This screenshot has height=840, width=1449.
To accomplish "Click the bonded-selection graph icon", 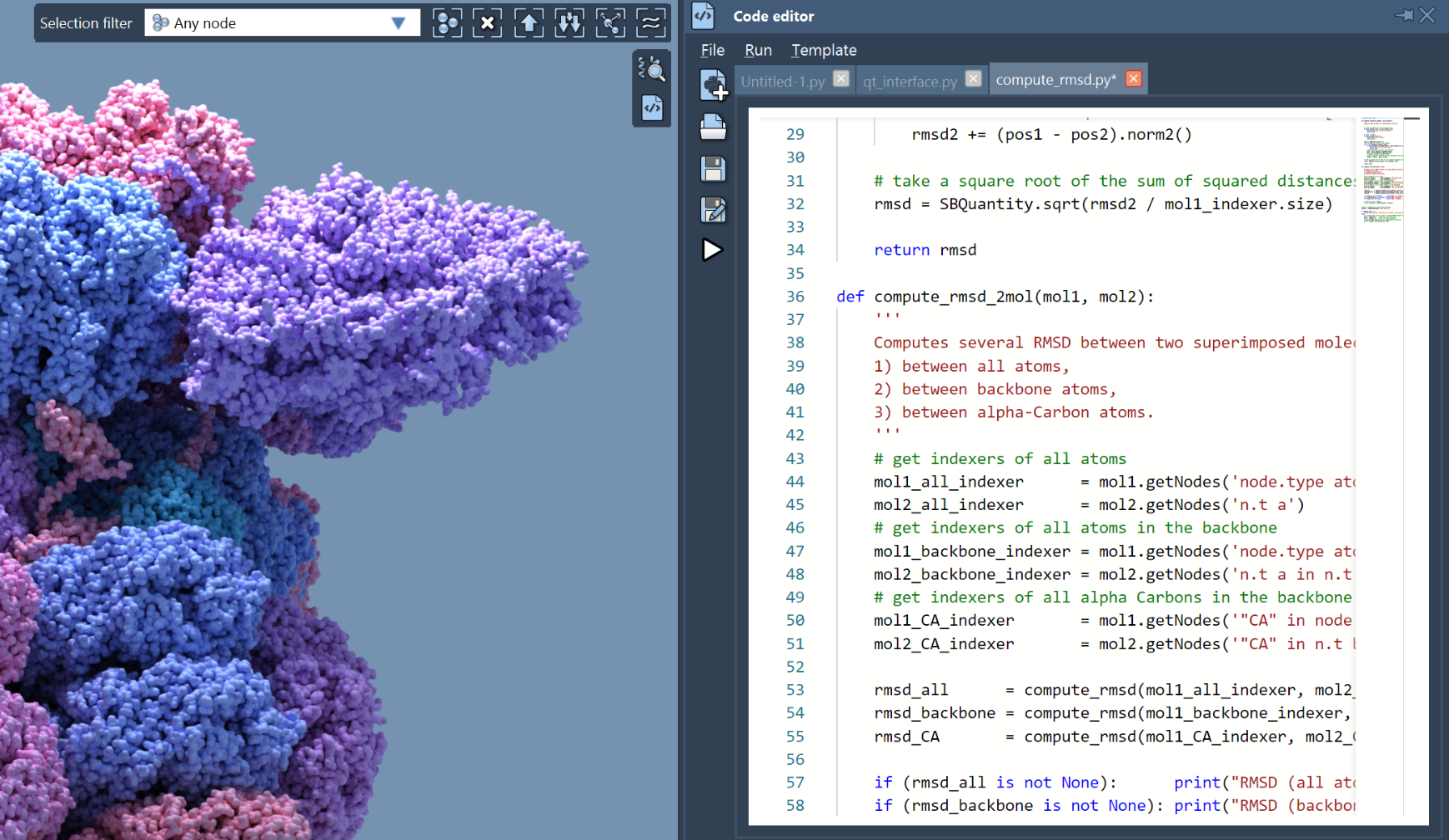I will point(610,23).
